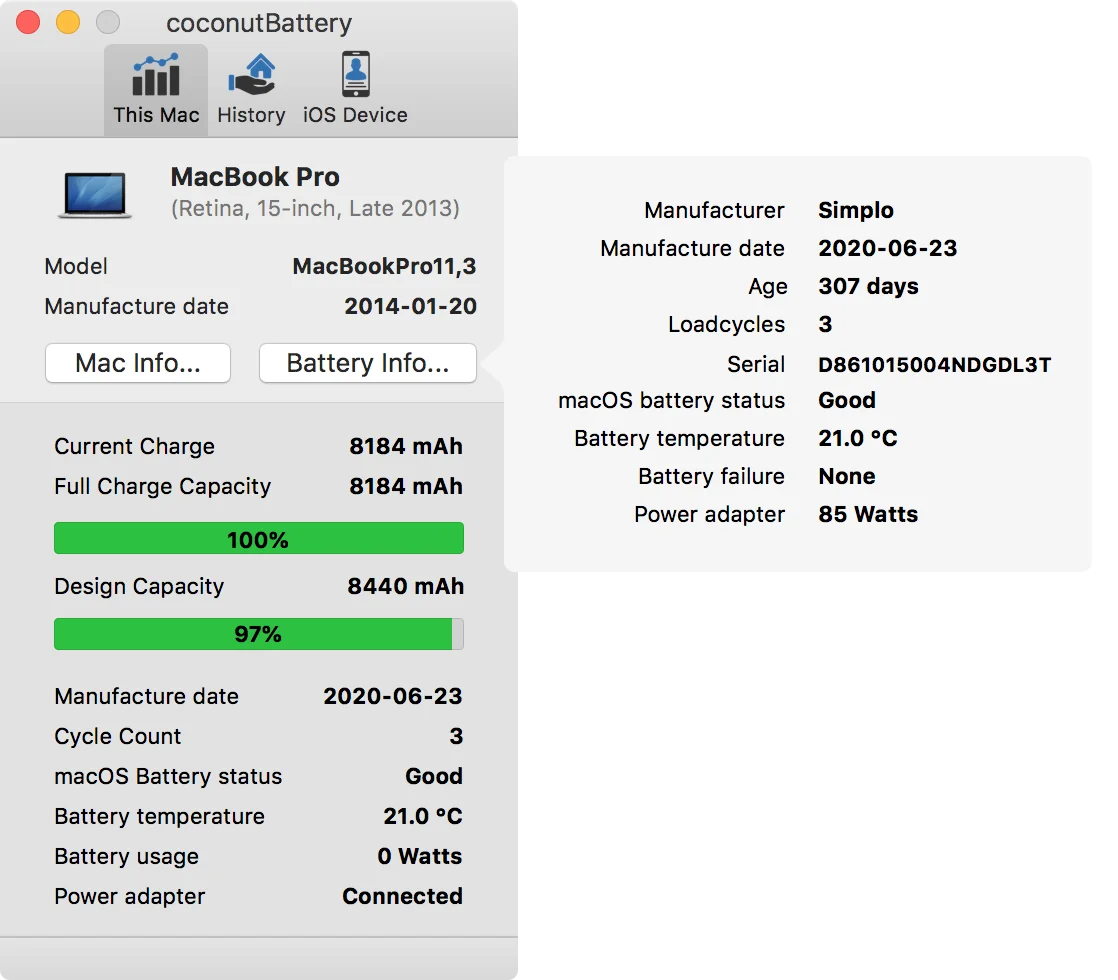Select the Battery usage value 0 Watts
The height and width of the screenshot is (980, 1118).
(420, 856)
